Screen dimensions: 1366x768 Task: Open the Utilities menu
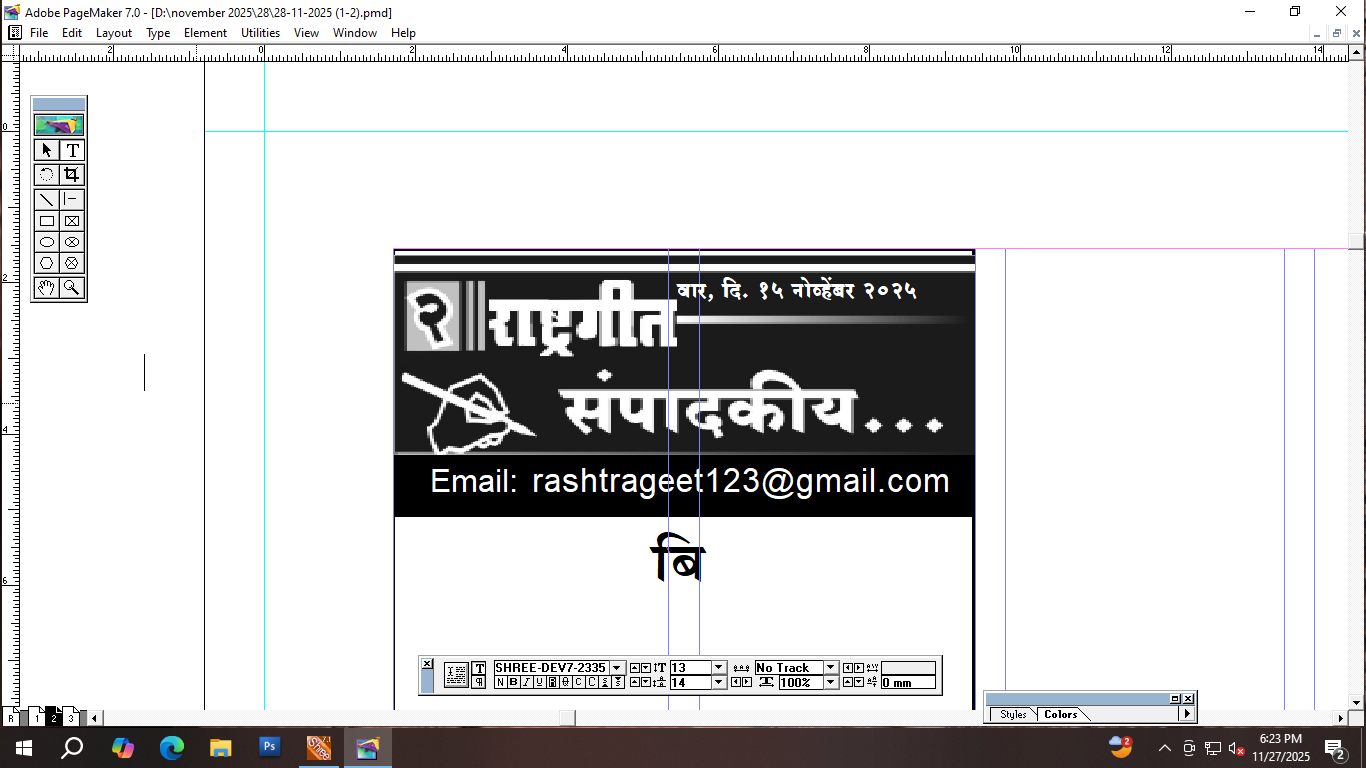[261, 33]
